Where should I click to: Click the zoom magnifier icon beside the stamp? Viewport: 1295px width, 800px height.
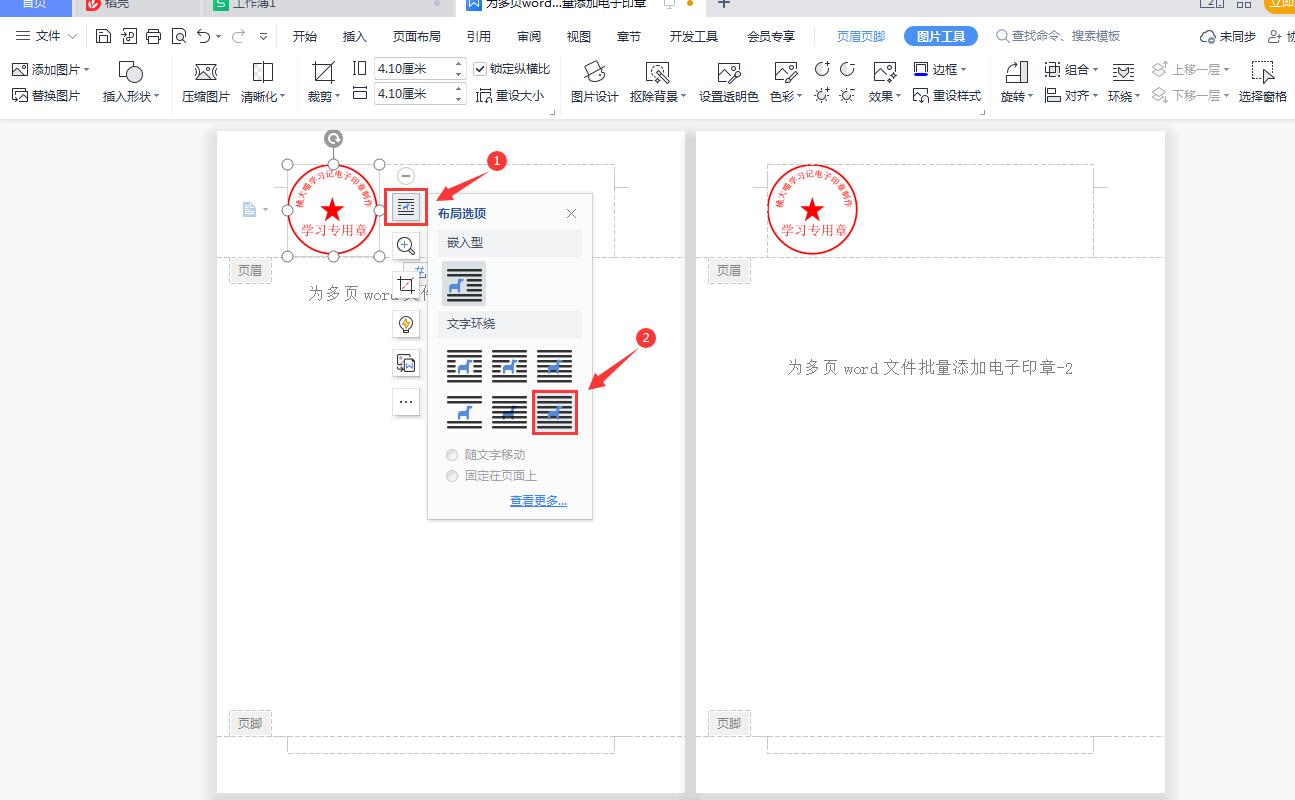click(406, 246)
